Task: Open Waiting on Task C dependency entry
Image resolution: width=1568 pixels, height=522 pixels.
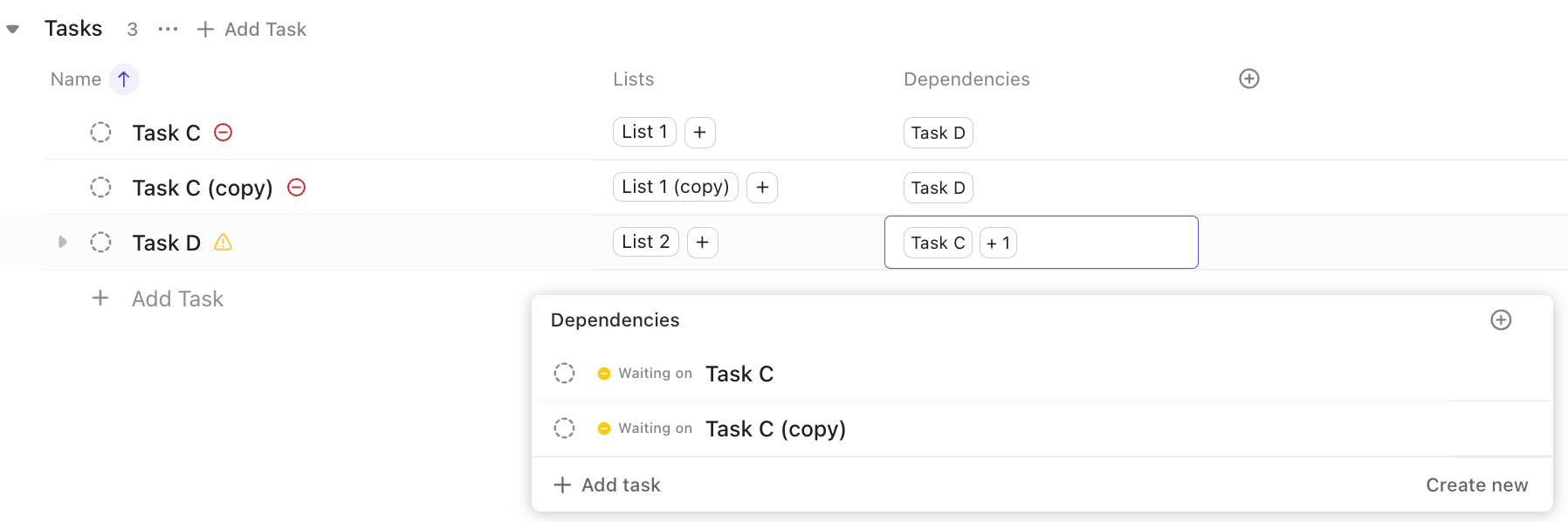Action: click(x=739, y=374)
